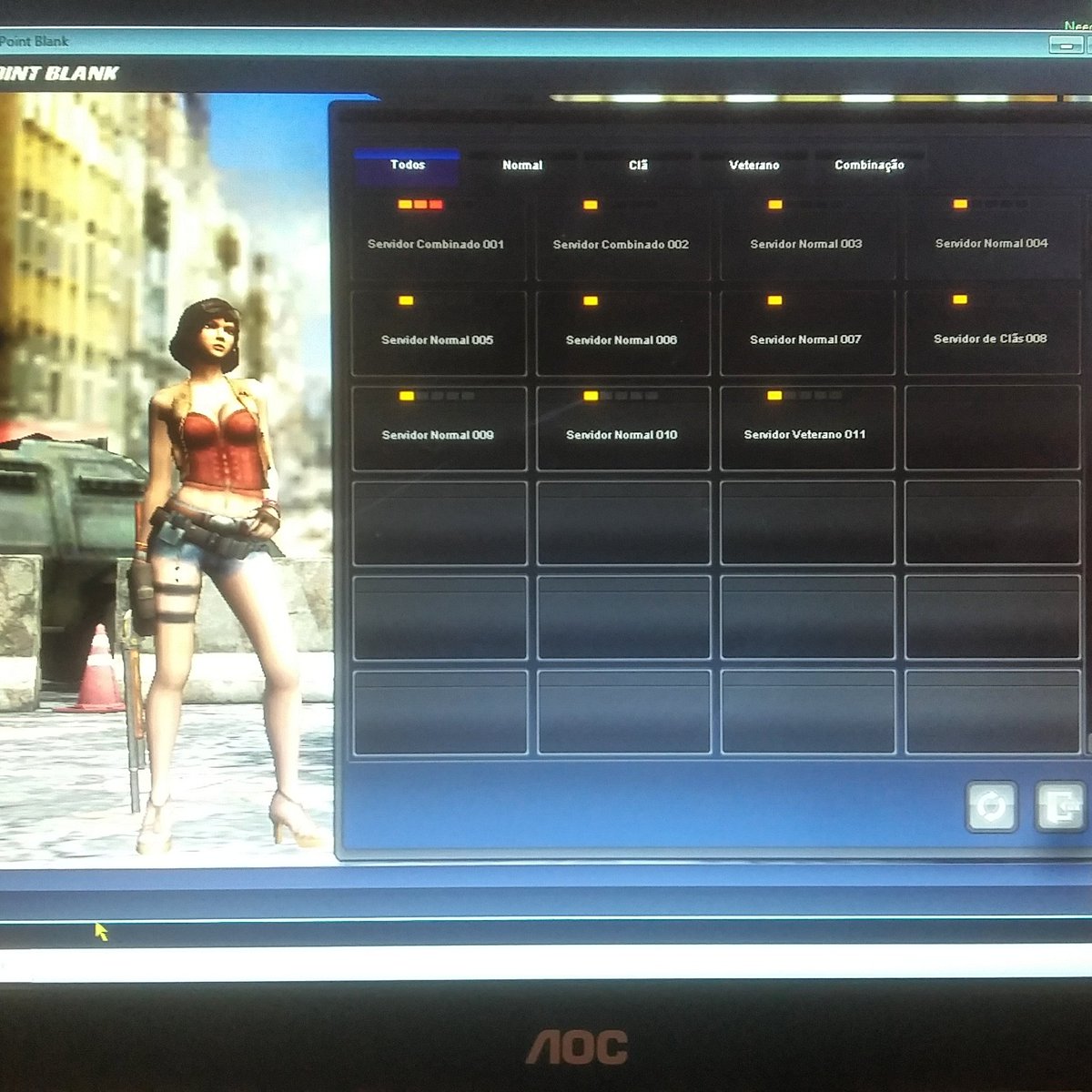Viewport: 1092px width, 1092px height.
Task: Pick Servidor Normal 004
Action: 992,237
